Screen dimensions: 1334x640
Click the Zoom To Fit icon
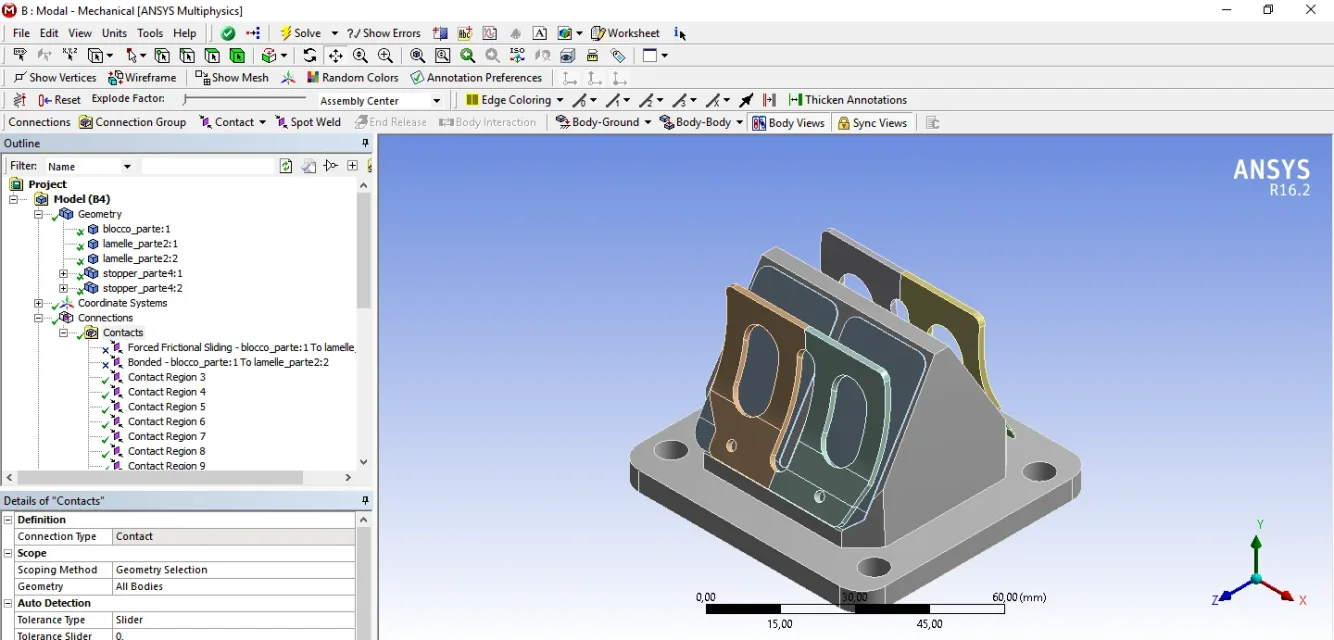pyautogui.click(x=418, y=56)
